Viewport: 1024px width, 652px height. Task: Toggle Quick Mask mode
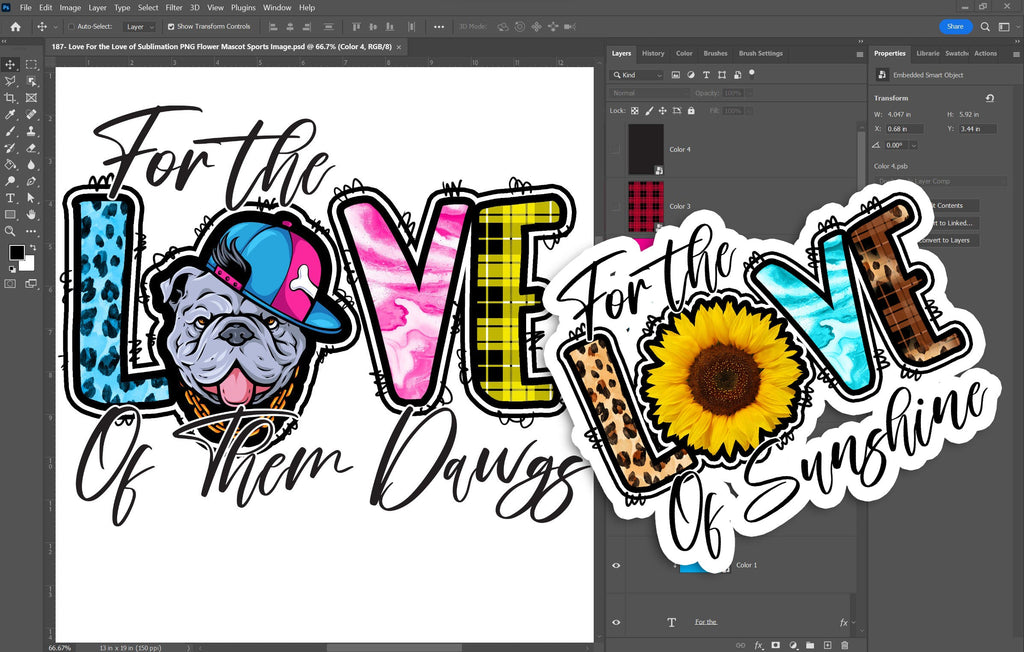(x=10, y=284)
